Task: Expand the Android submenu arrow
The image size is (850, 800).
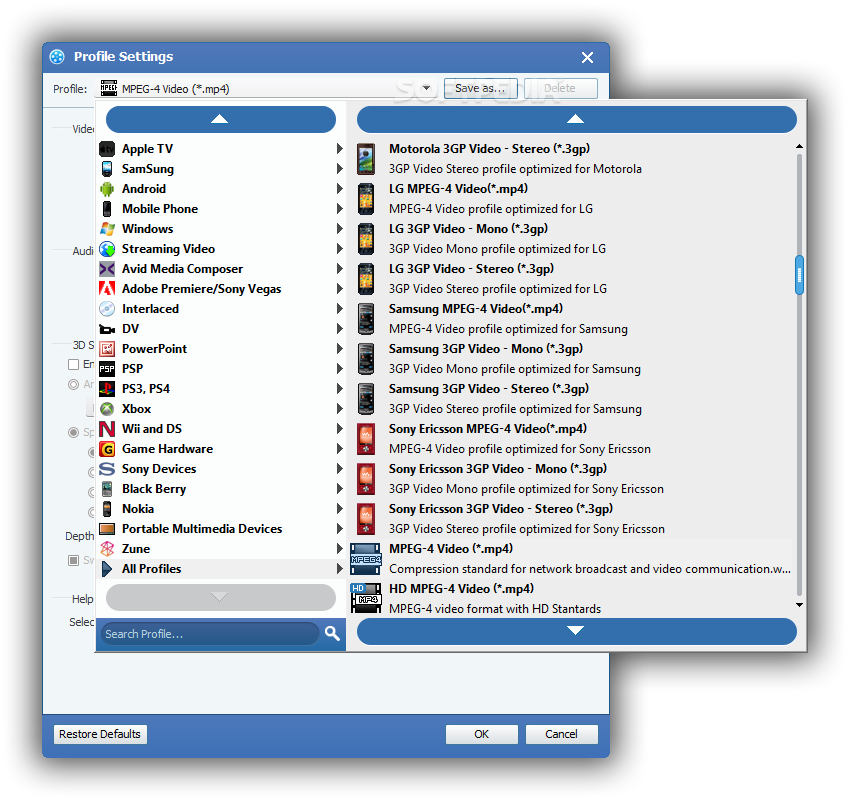Action: 339,189
